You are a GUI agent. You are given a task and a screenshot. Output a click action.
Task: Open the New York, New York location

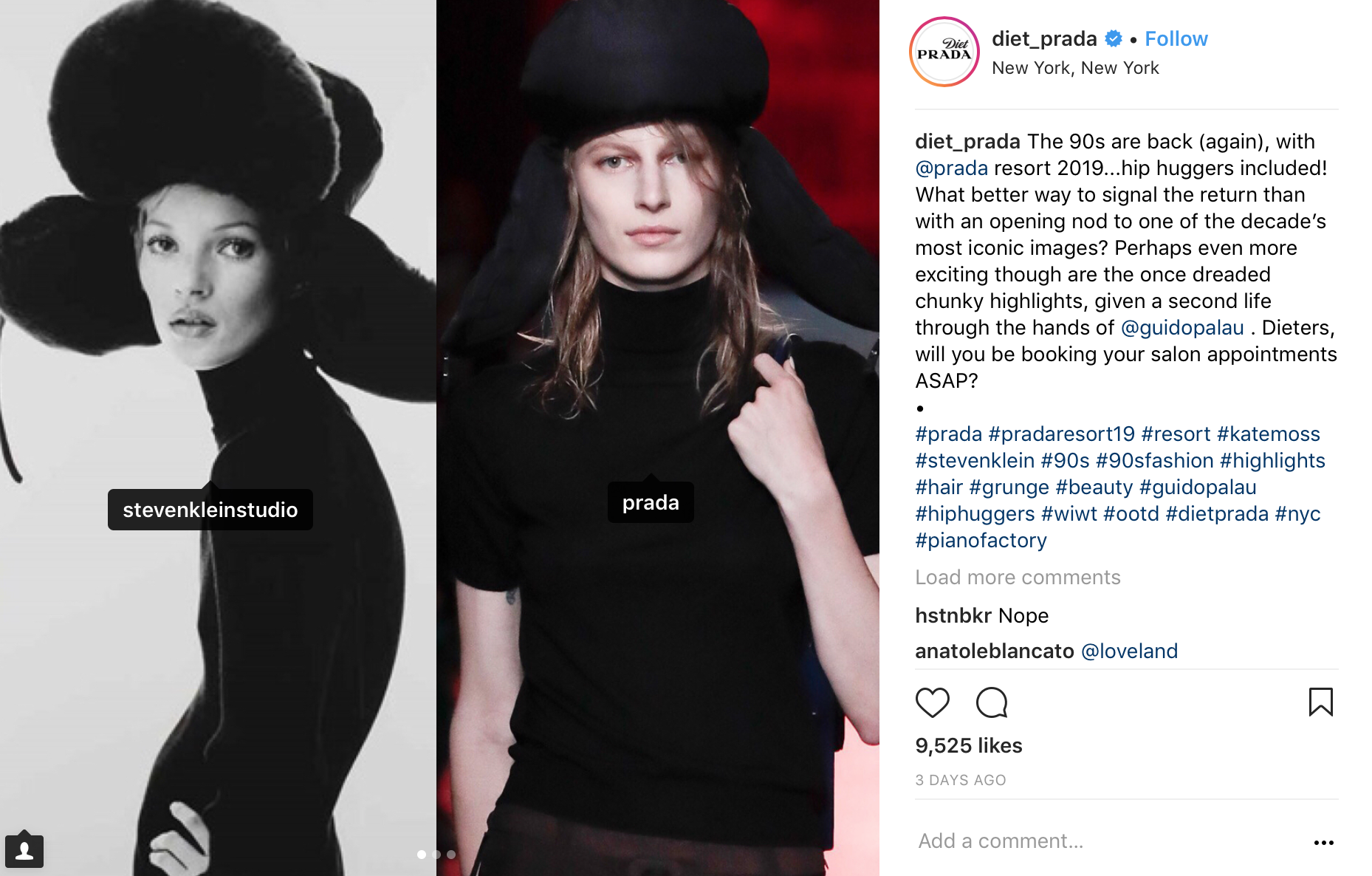[1075, 68]
